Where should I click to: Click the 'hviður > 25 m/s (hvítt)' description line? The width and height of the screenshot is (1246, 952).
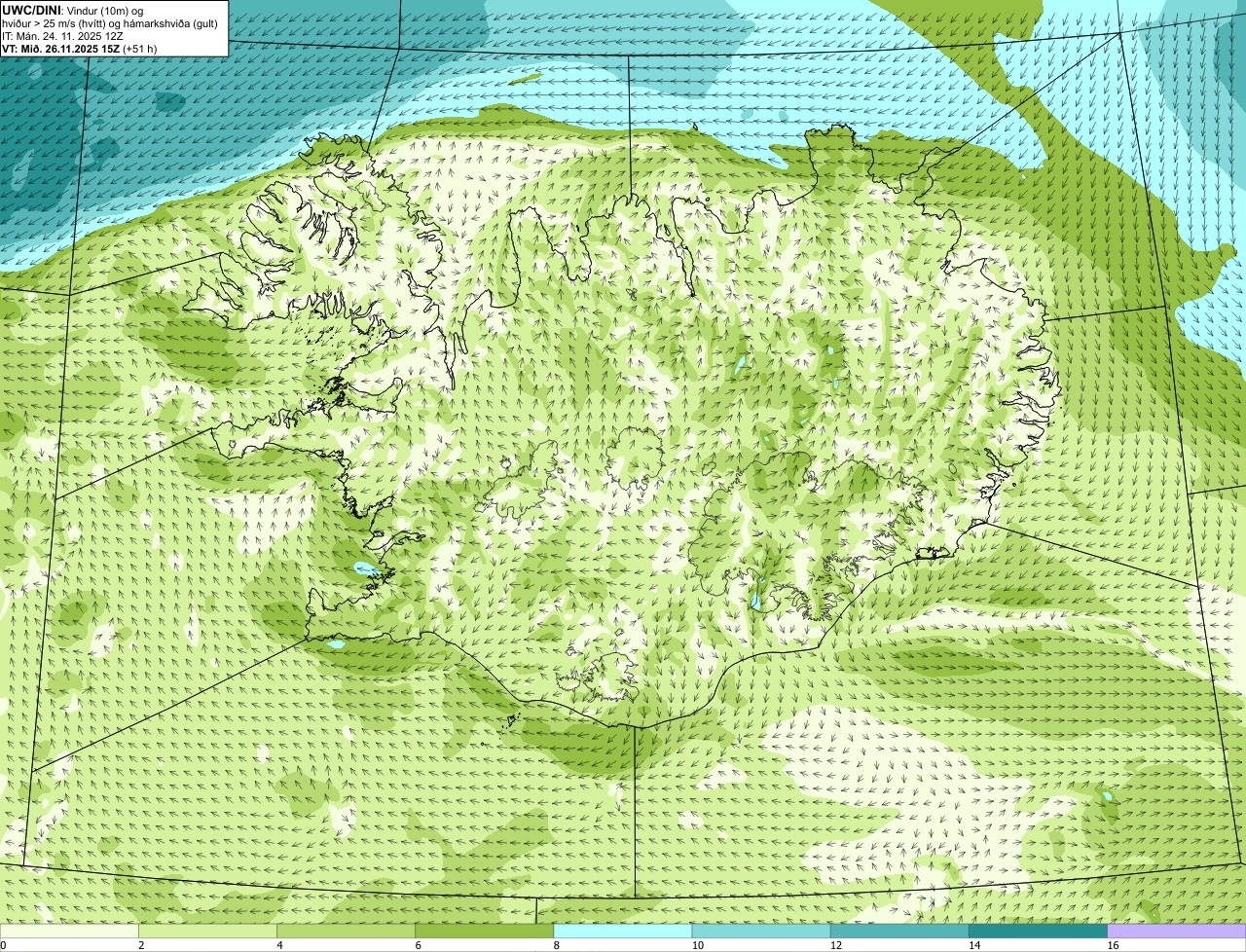(x=110, y=23)
